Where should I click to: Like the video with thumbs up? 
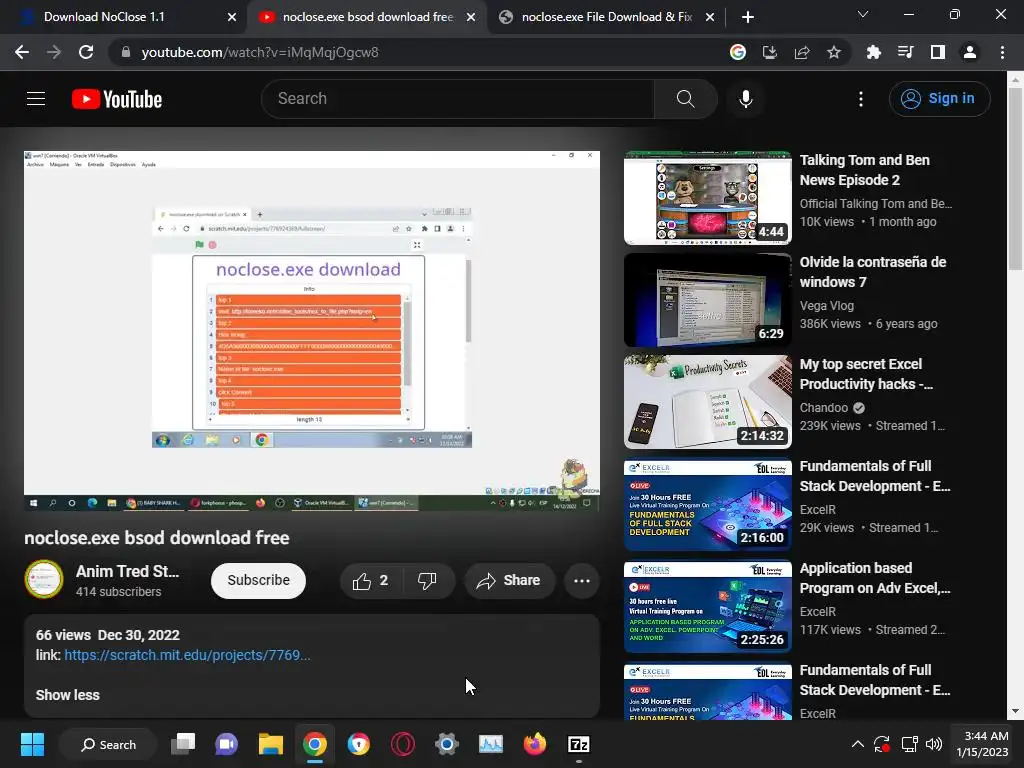point(370,581)
